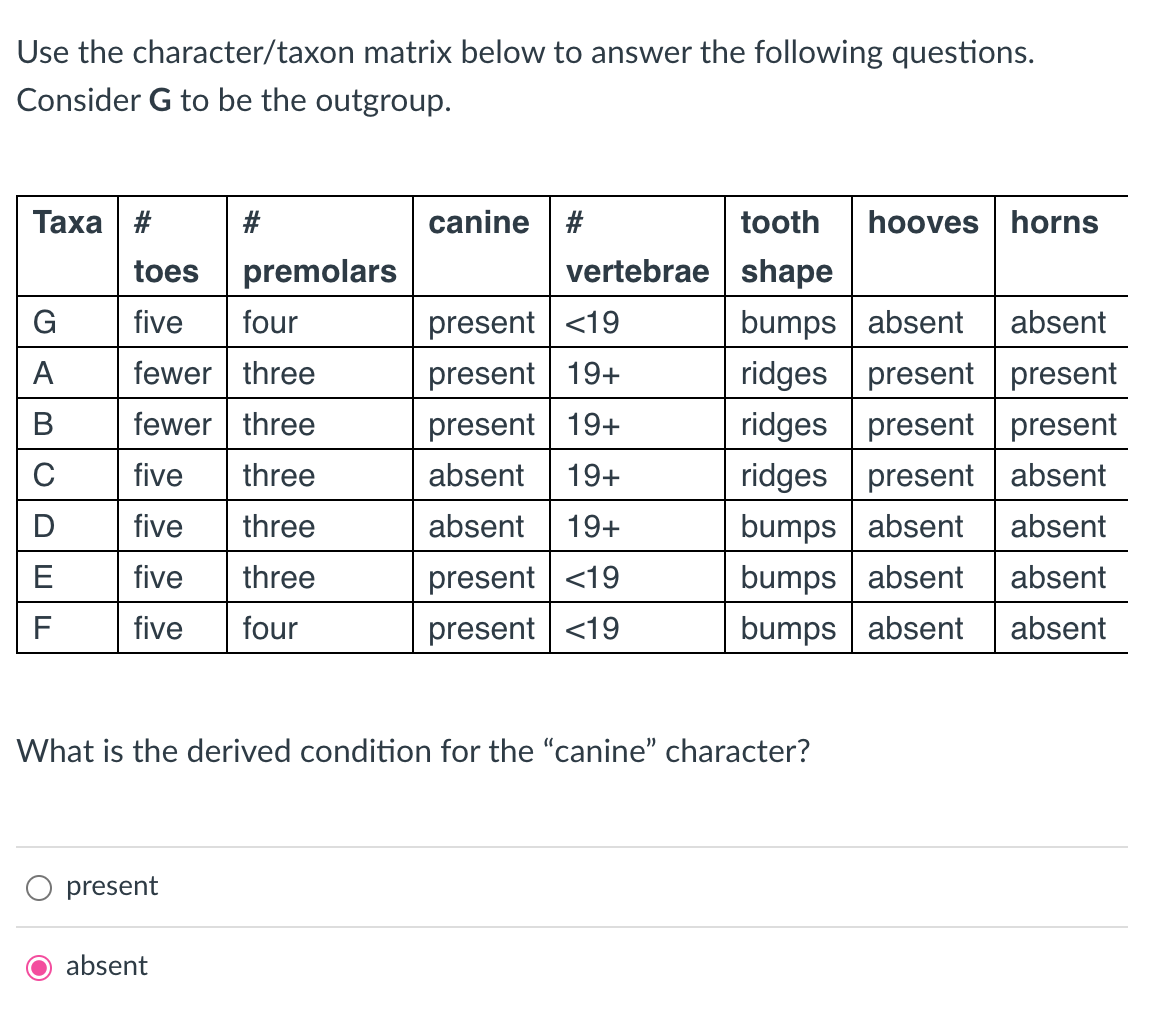This screenshot has height=1016, width=1166.
Task: Click the "ridges" cell in row C
Action: click(x=785, y=475)
